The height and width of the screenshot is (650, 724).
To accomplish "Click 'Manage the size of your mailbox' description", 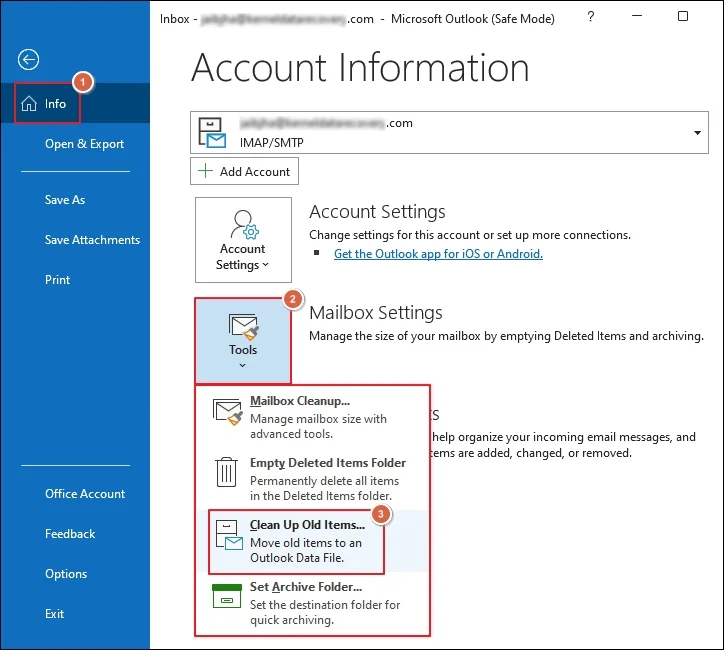I will [507, 336].
